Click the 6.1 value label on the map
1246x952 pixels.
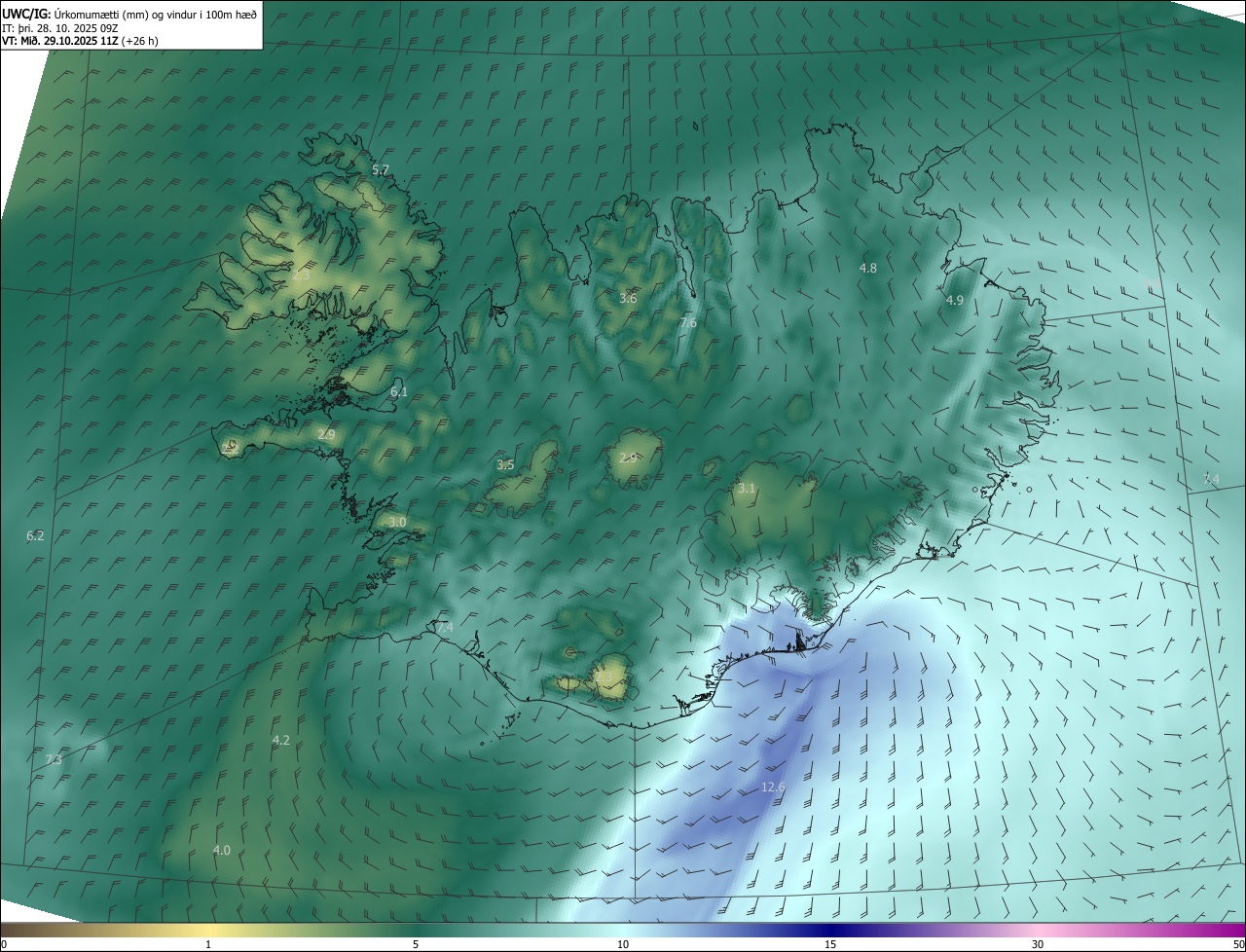point(399,391)
